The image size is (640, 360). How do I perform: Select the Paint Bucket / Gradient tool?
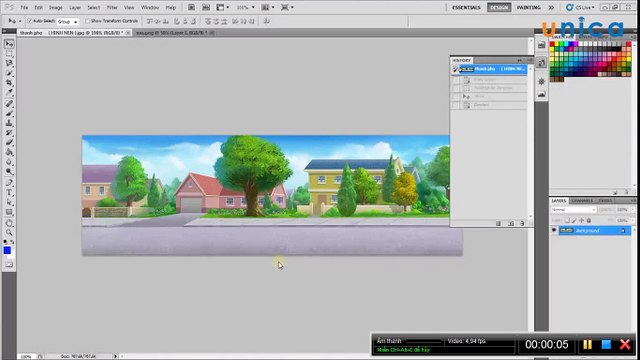pyautogui.click(x=9, y=152)
